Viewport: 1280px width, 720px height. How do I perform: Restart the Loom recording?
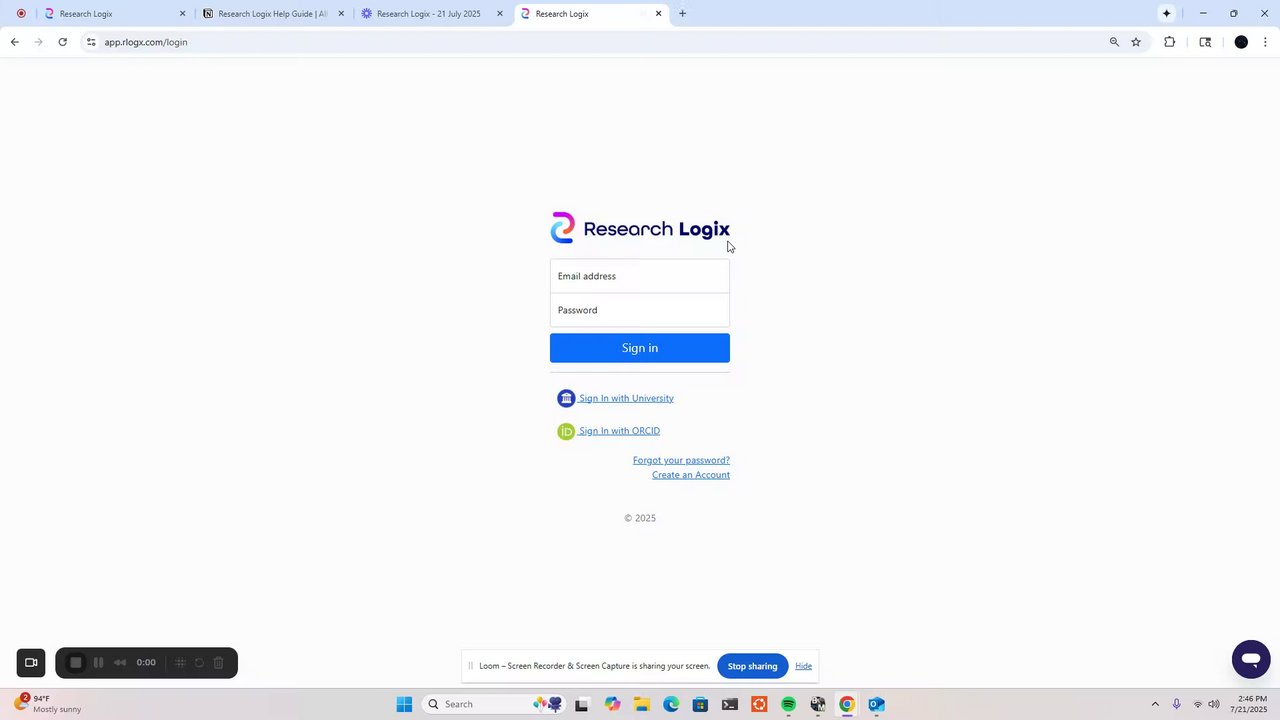pos(199,663)
